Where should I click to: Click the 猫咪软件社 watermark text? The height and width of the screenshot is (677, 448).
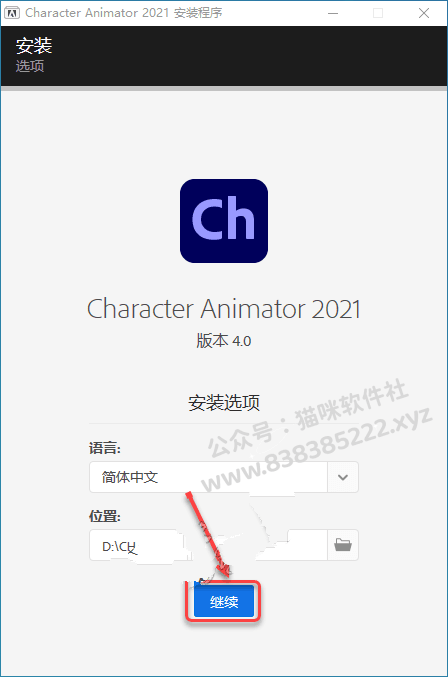pyautogui.click(x=351, y=404)
